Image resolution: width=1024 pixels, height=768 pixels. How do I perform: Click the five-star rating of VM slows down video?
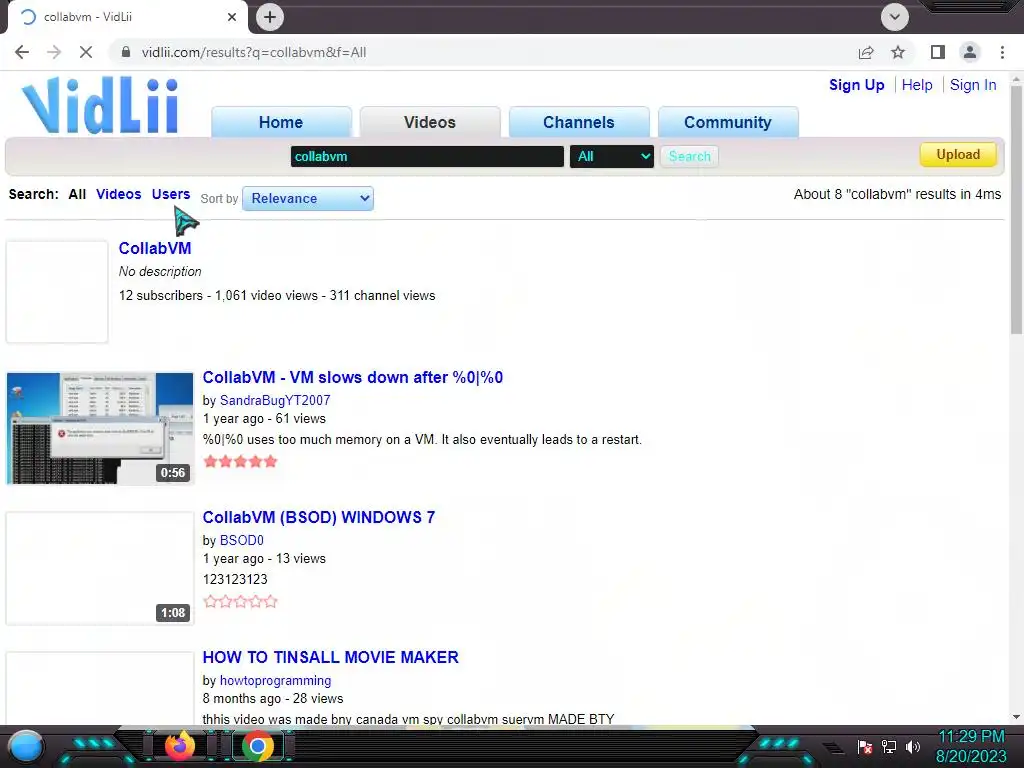pyautogui.click(x=240, y=462)
